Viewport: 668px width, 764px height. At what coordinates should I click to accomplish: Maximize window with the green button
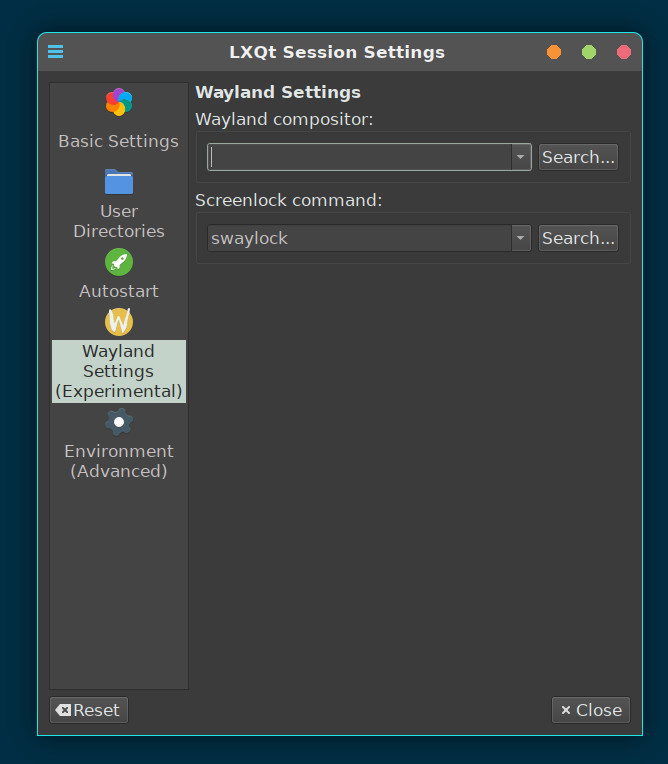pos(589,52)
